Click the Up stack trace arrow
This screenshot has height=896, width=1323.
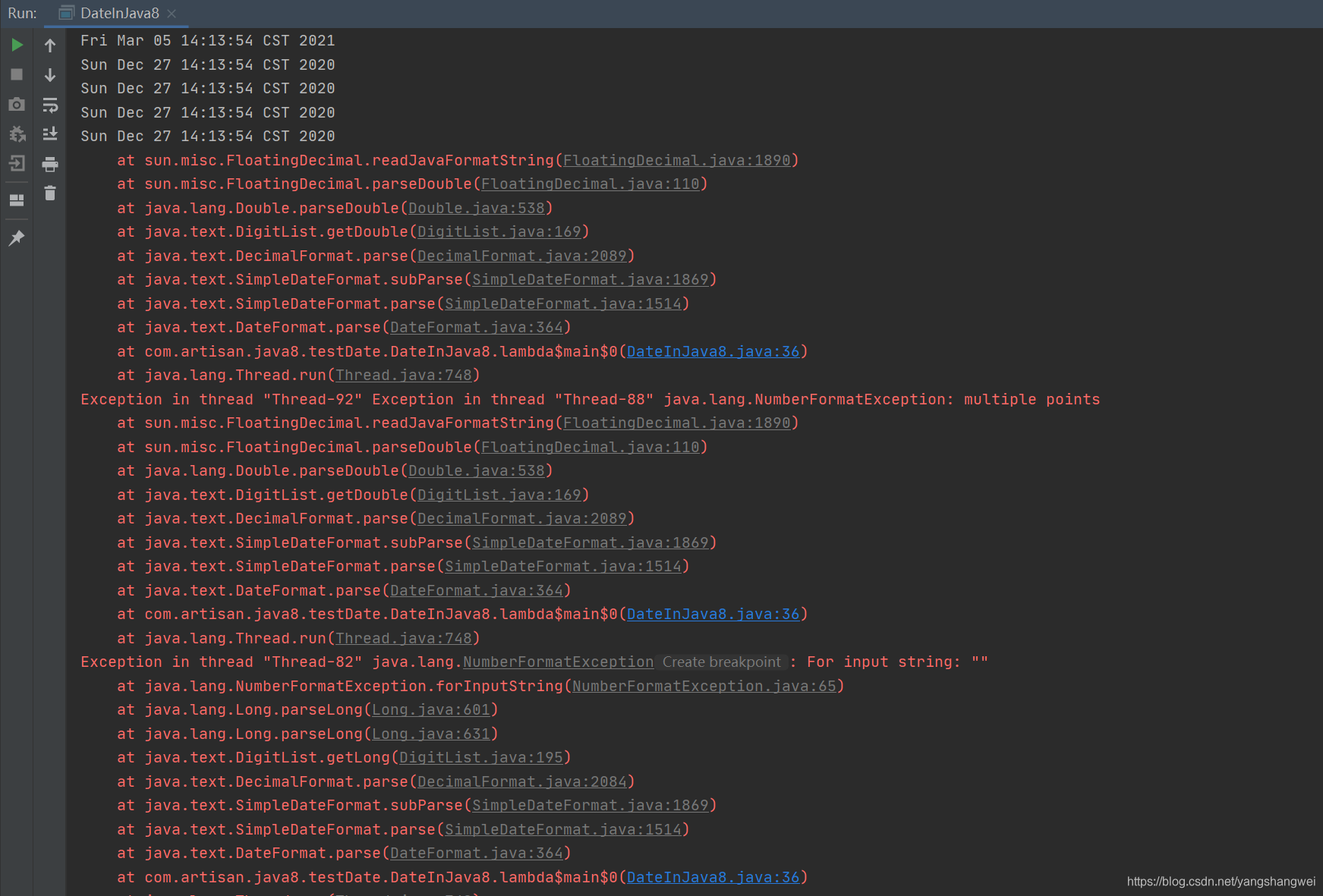[x=50, y=45]
